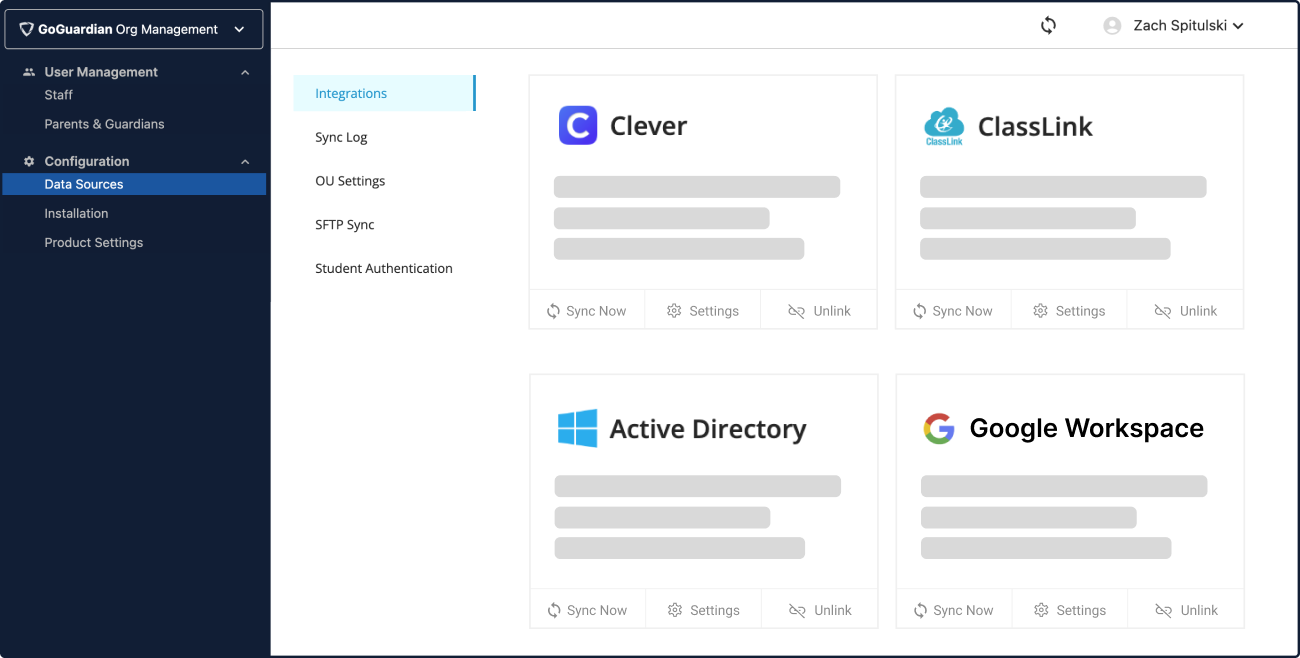Screen dimensions: 1300x658
Task: Click the sync arrows icon in the Google Workspace Sync Now button
Action: pos(920,610)
